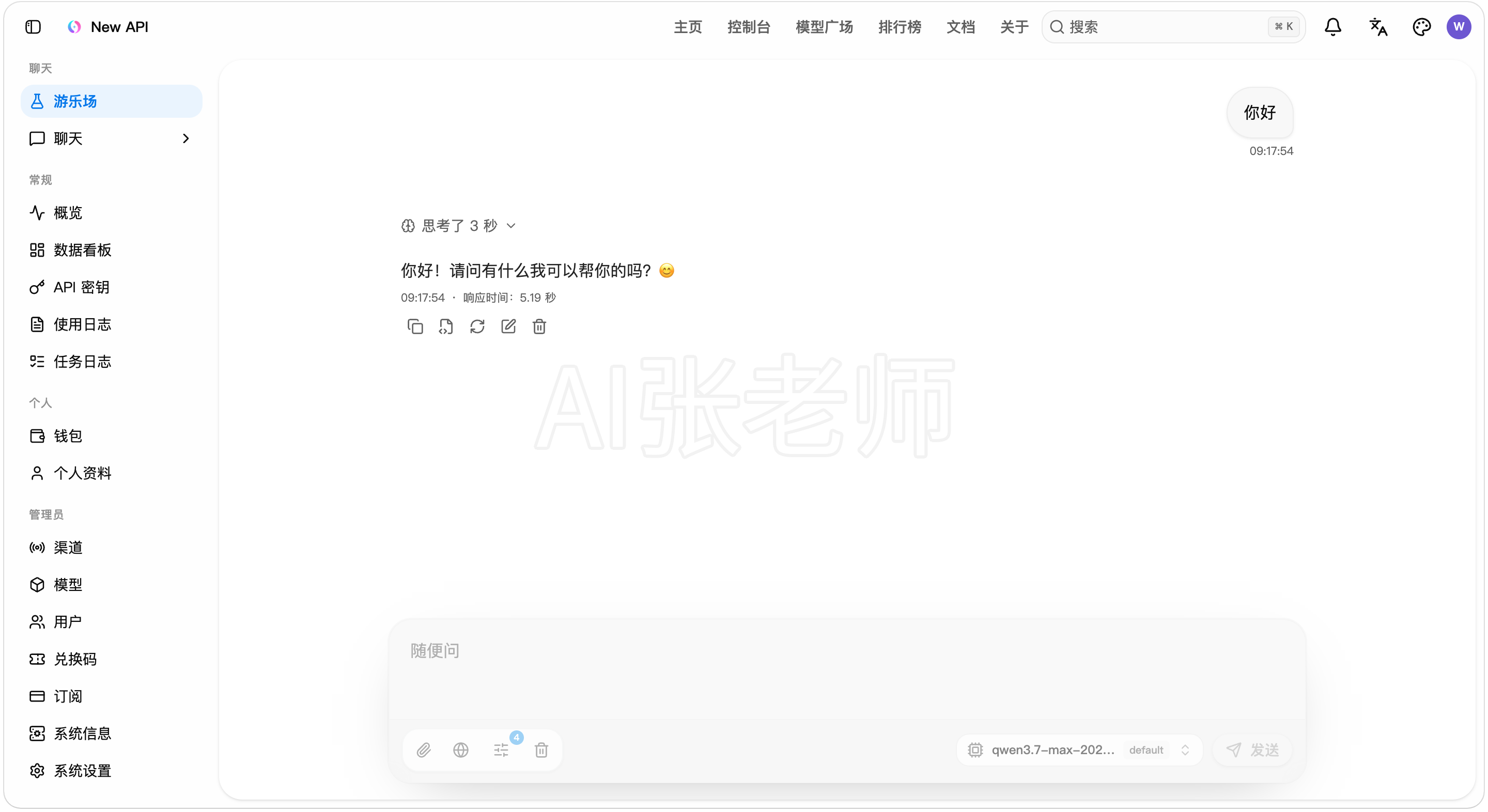Delete the assistant message
1488x812 pixels.
click(x=539, y=327)
